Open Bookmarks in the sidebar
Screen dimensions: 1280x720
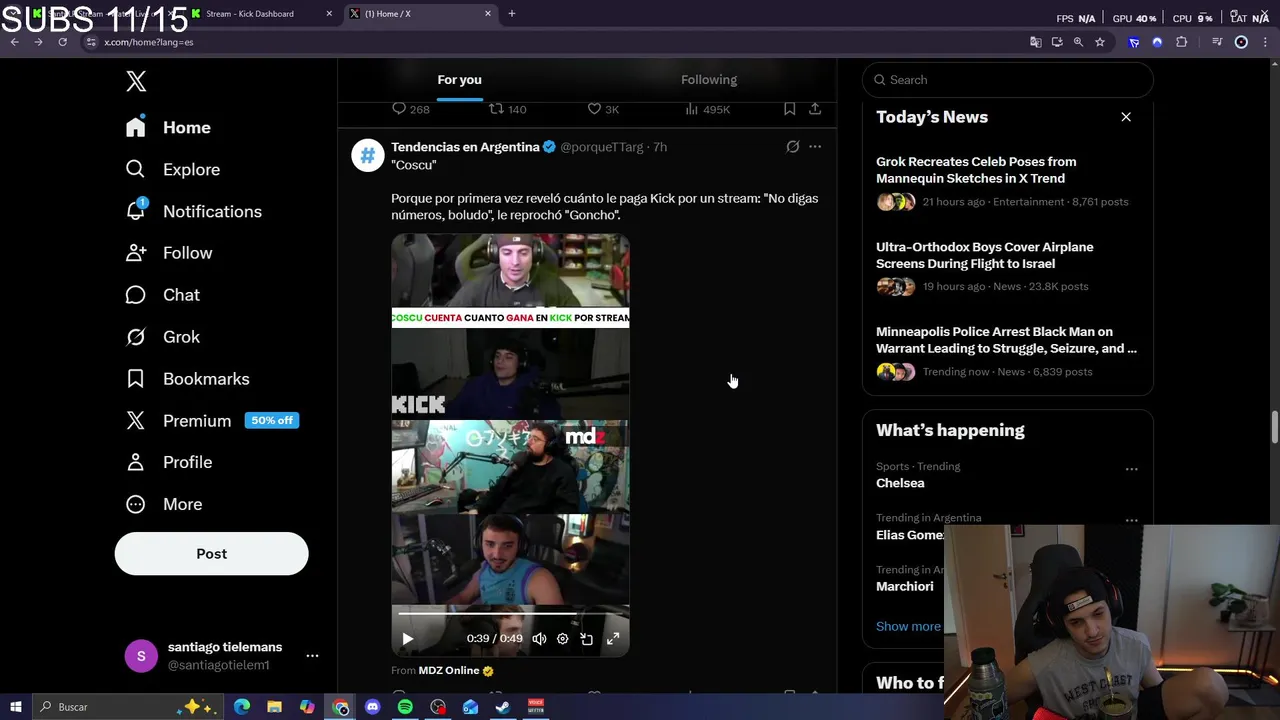tap(188, 379)
